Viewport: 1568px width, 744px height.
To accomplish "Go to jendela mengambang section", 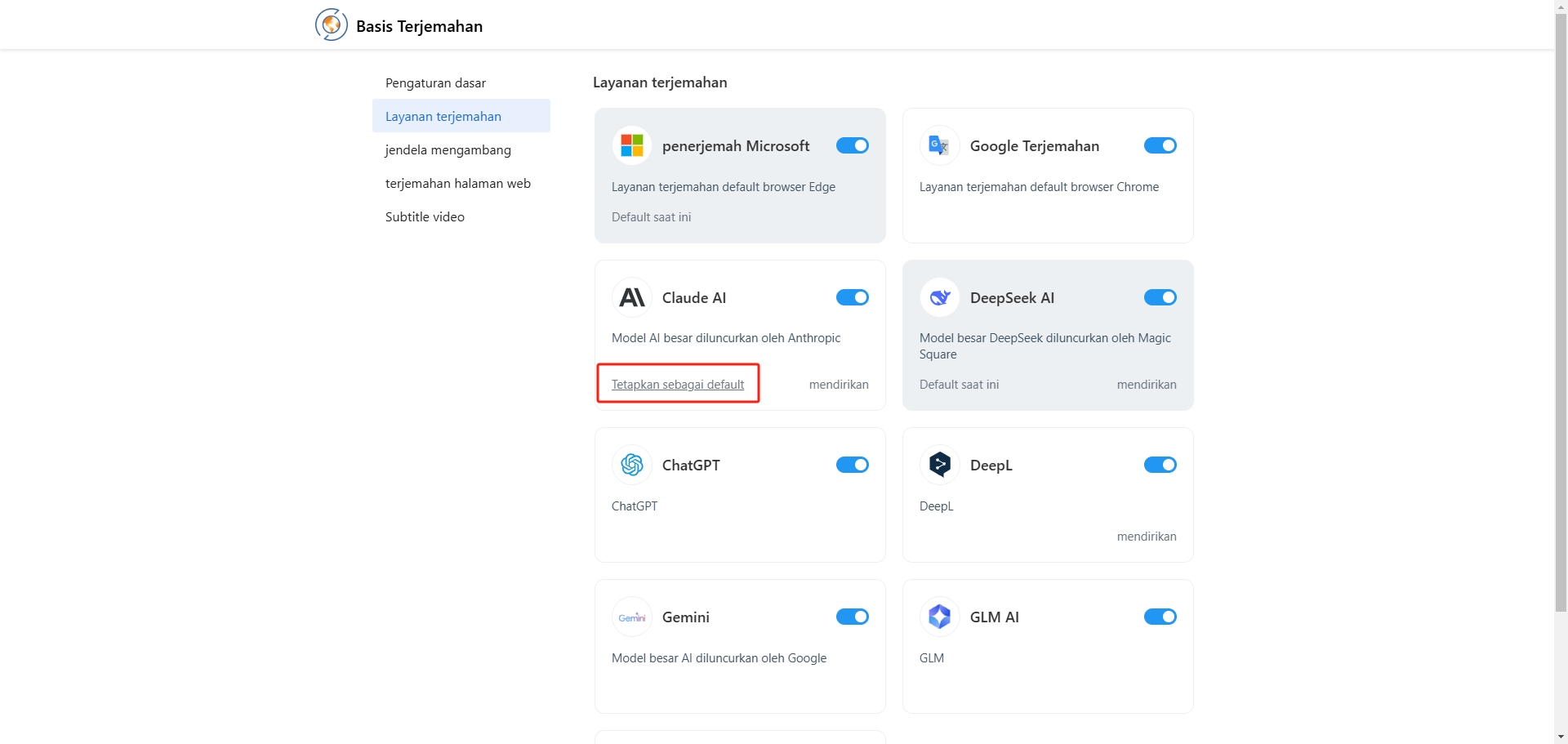I will click(x=461, y=149).
